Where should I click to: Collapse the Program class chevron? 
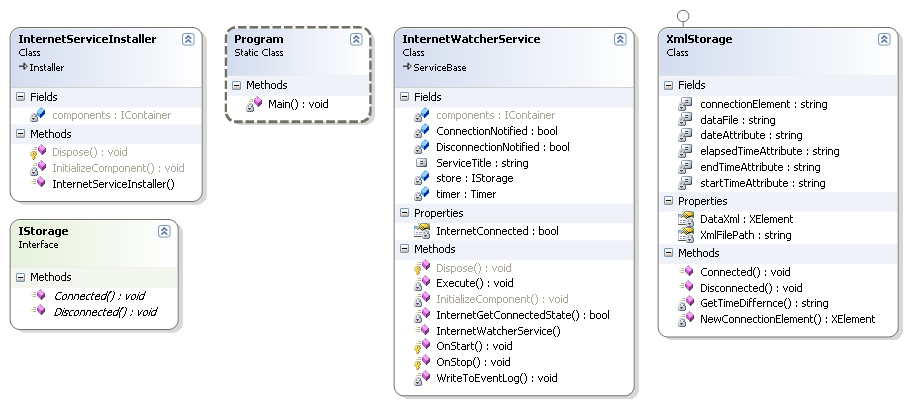(x=356, y=39)
